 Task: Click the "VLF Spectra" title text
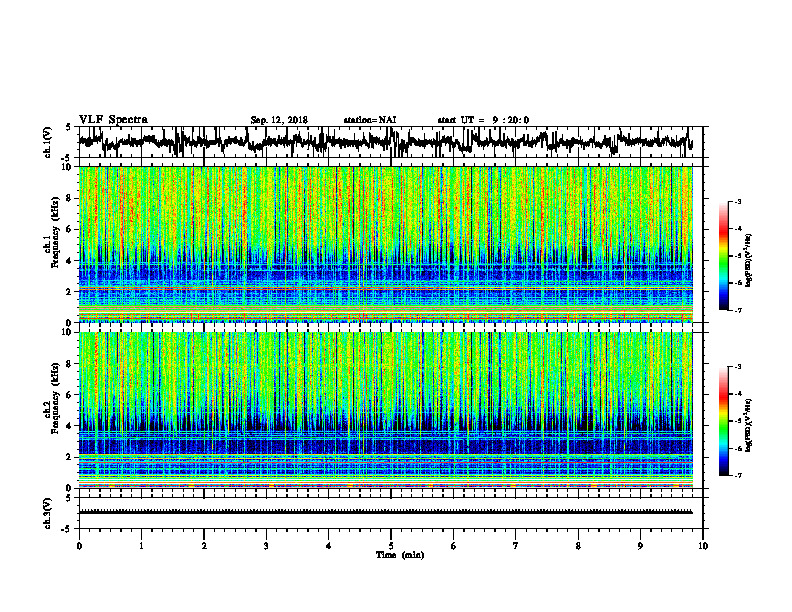coord(113,120)
